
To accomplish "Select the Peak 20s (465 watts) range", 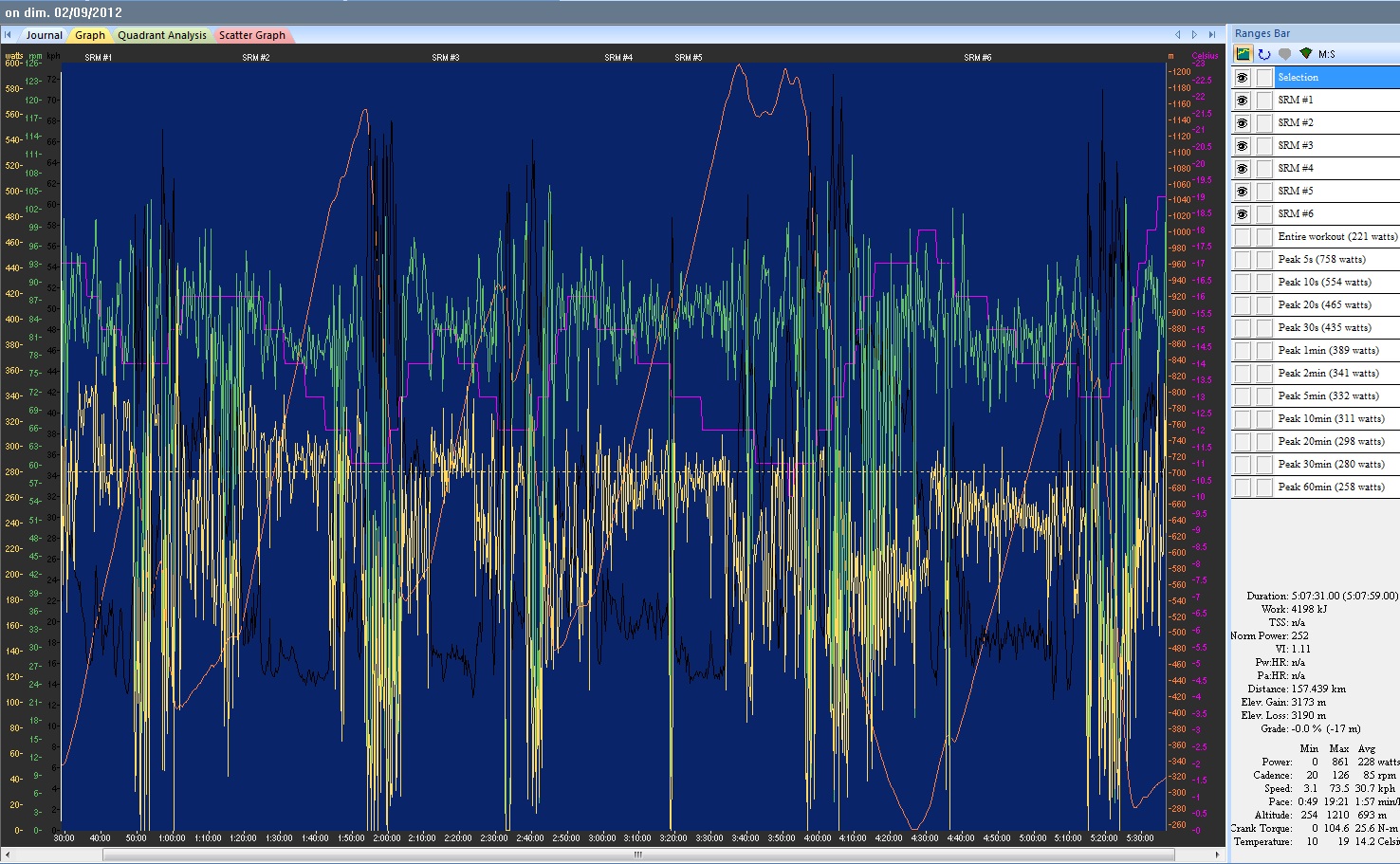I will tap(1324, 305).
